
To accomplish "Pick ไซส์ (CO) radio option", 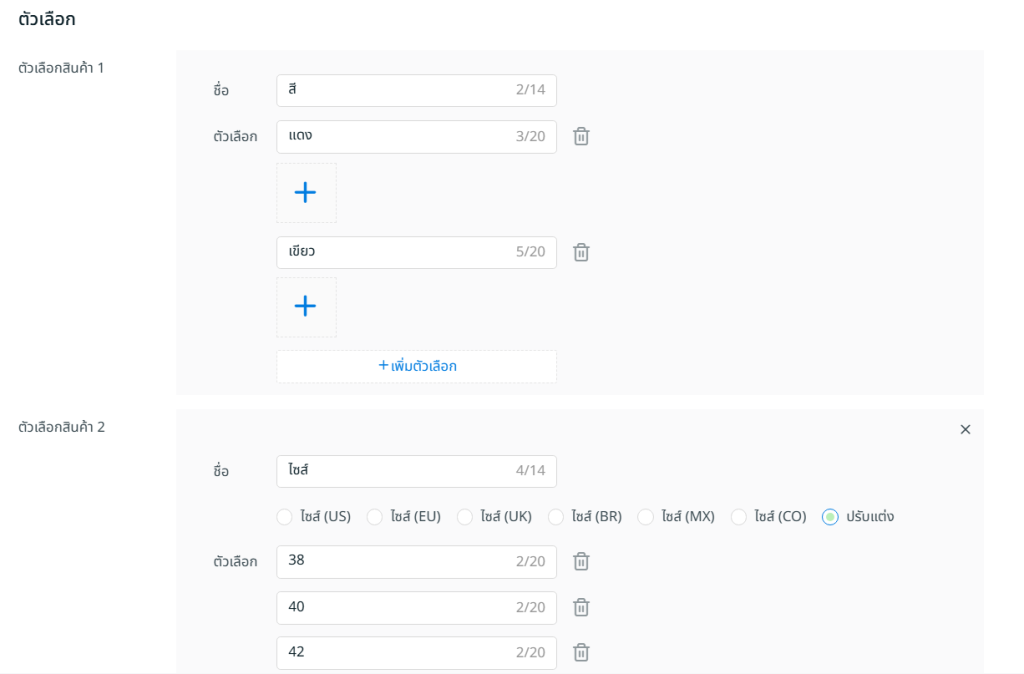I will point(739,517).
